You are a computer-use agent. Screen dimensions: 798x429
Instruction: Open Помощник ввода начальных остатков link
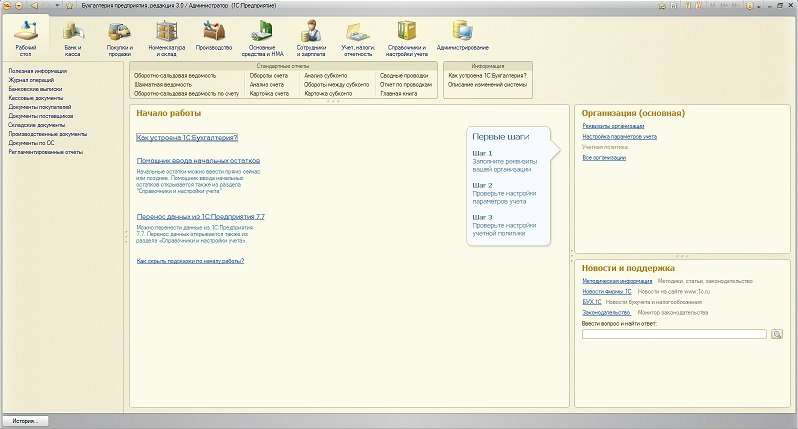[x=198, y=161]
